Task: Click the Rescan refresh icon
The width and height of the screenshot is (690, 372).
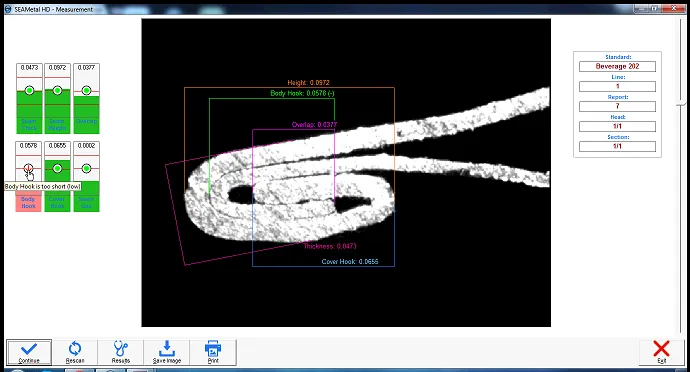Action: pos(75,352)
